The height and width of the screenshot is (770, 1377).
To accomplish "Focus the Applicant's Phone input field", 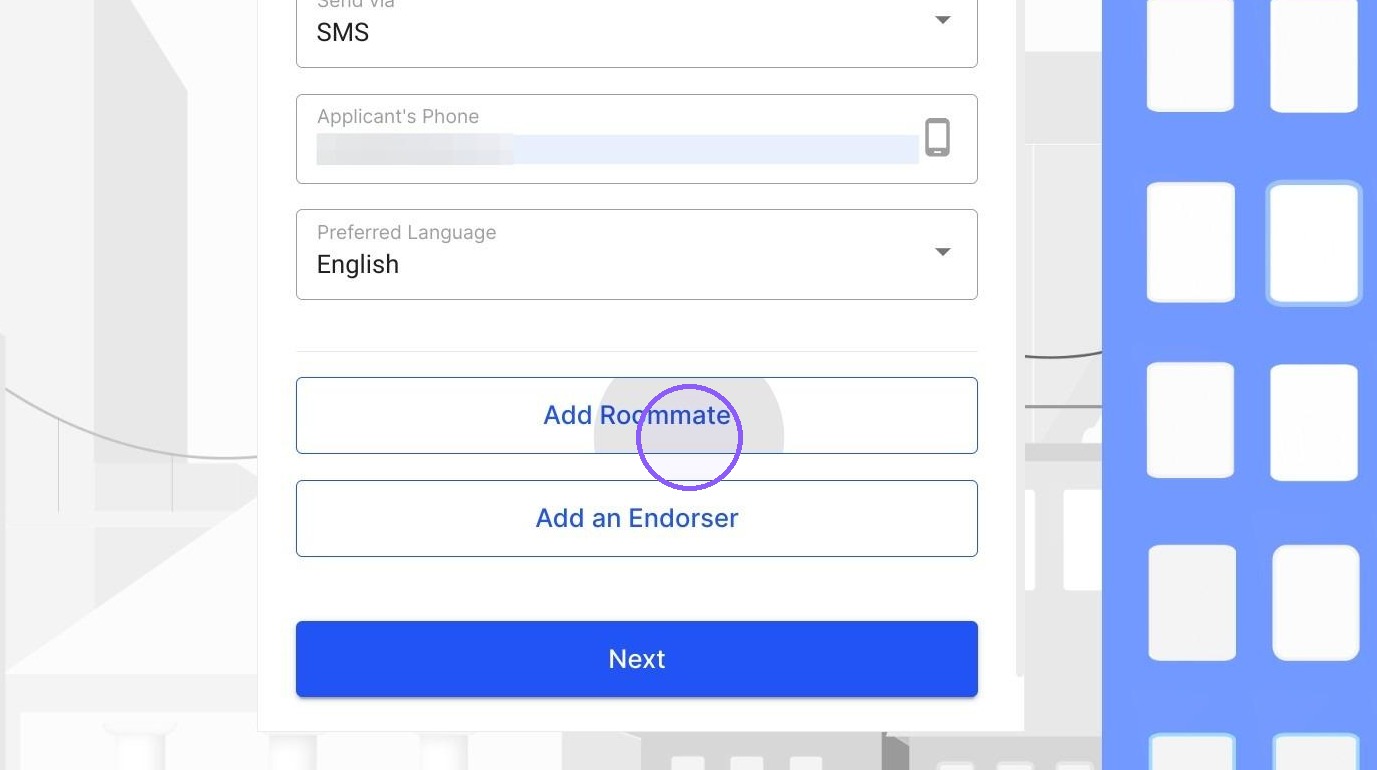I will coord(636,139).
